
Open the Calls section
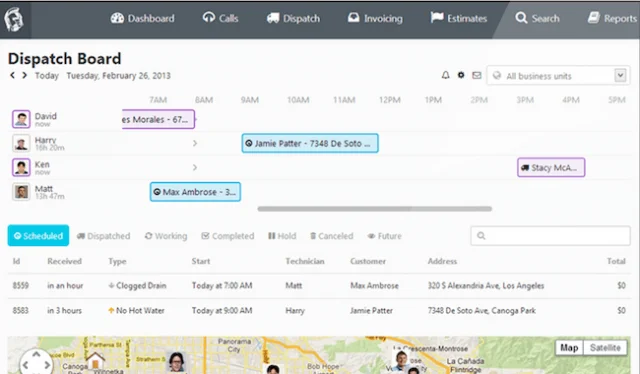pyautogui.click(x=220, y=18)
